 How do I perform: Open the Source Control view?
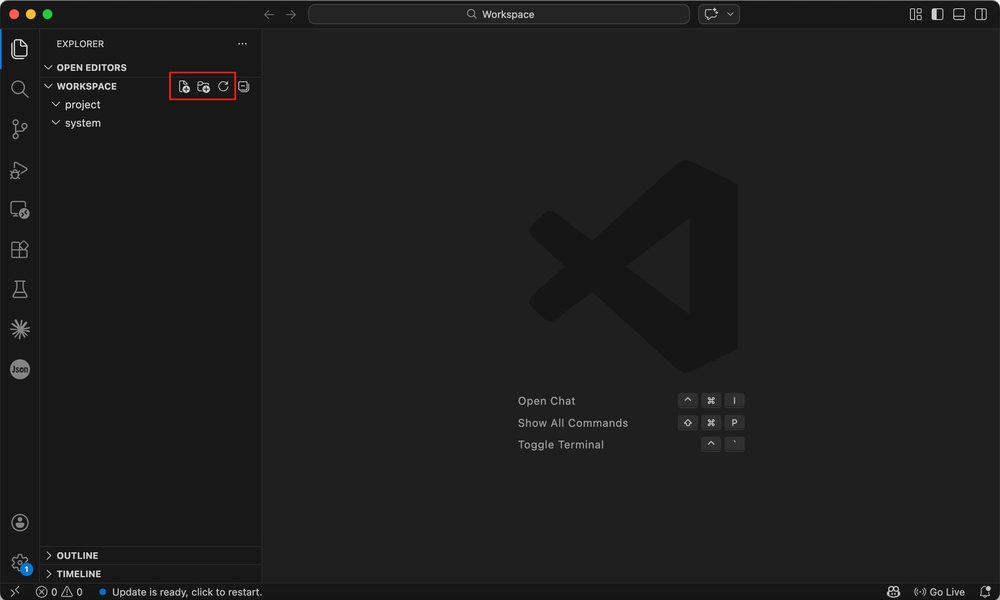tap(19, 129)
